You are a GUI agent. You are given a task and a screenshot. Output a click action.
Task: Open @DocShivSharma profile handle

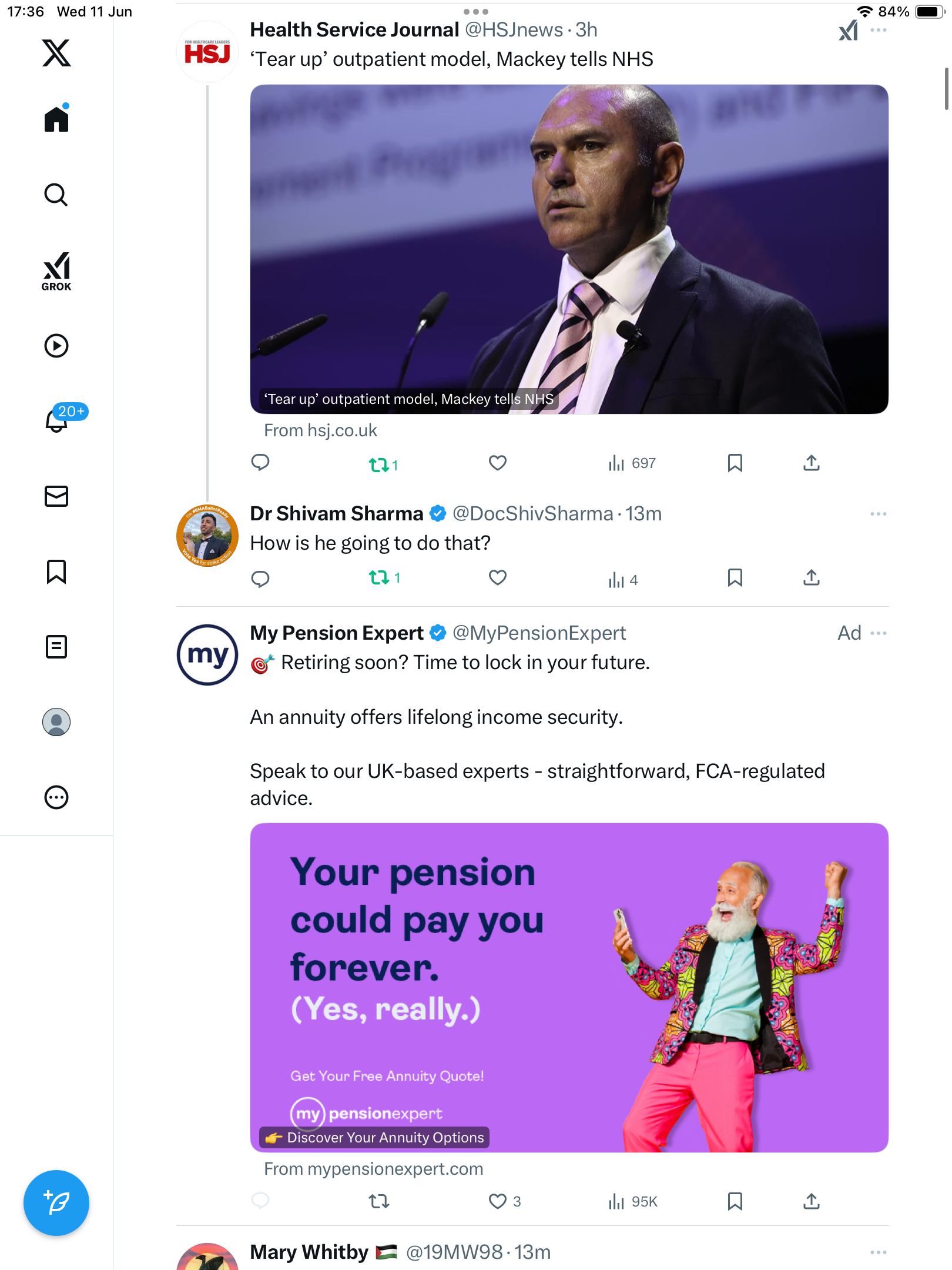532,514
